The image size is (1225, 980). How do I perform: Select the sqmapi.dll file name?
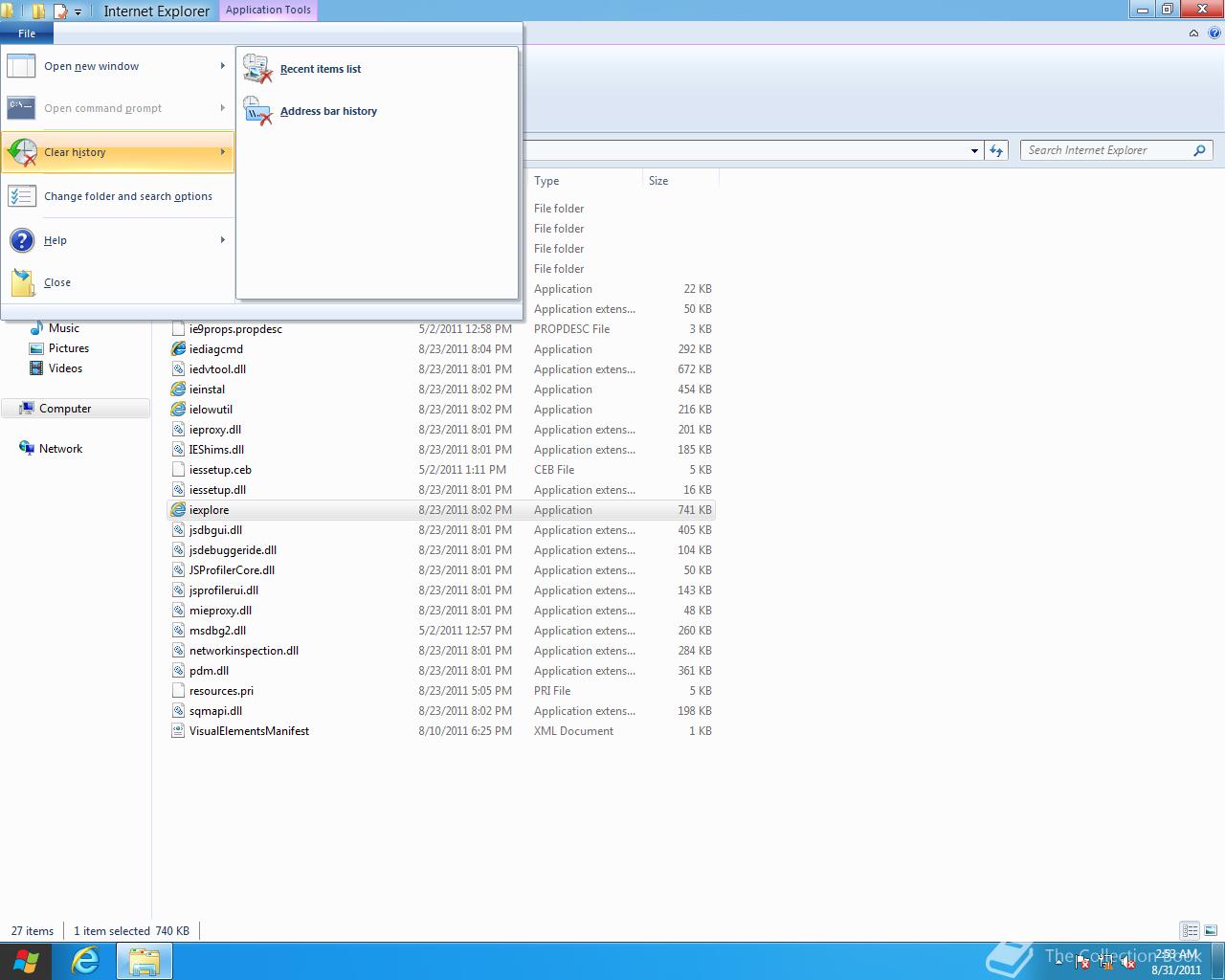[x=215, y=711]
